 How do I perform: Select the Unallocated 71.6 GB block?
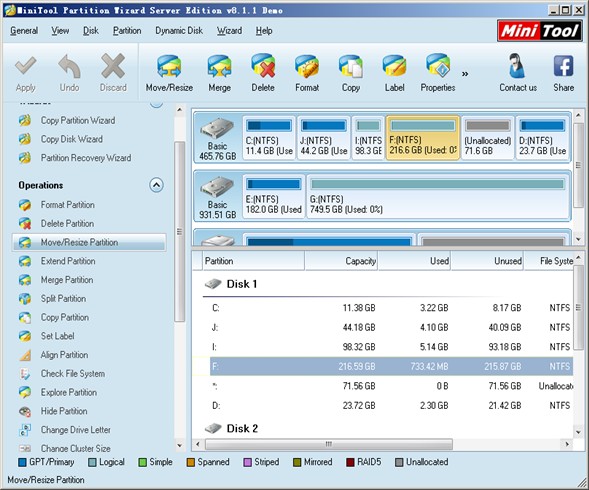(488, 138)
